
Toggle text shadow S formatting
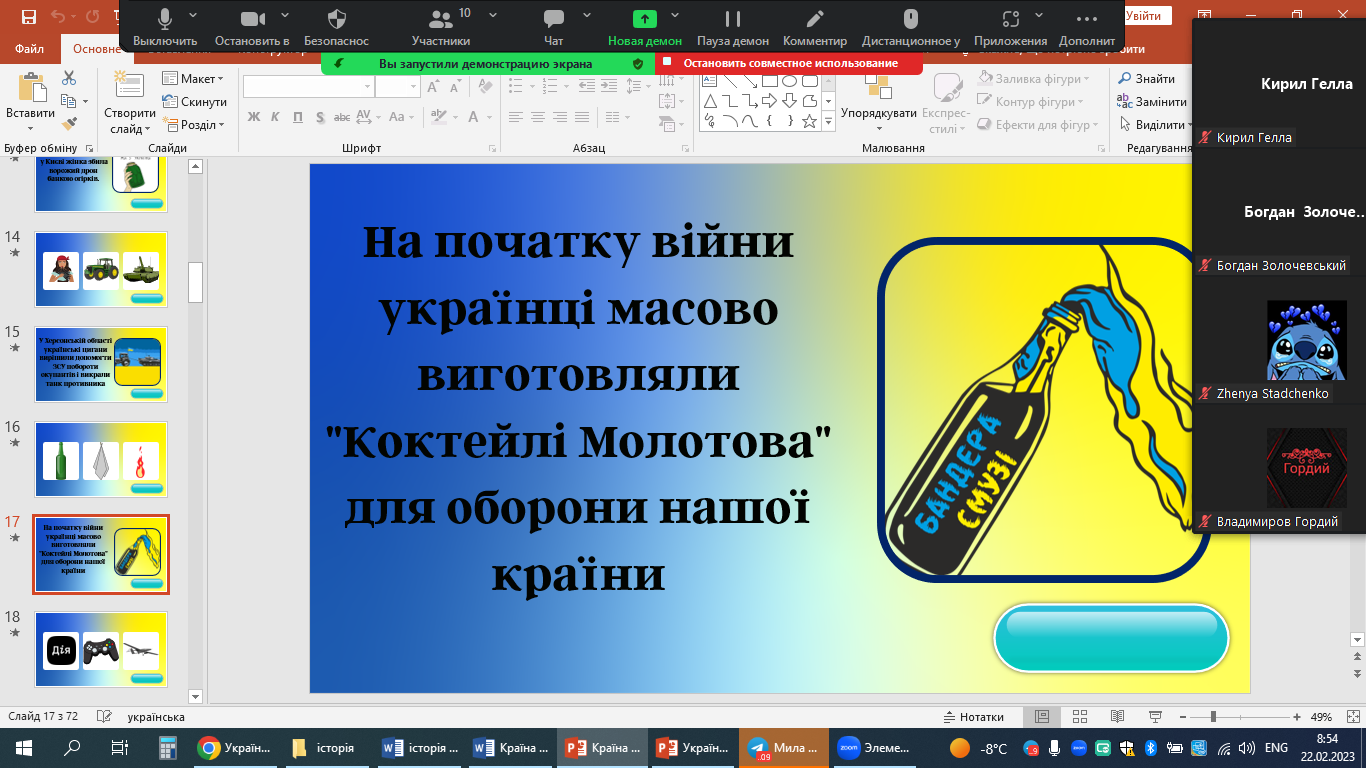point(320,117)
